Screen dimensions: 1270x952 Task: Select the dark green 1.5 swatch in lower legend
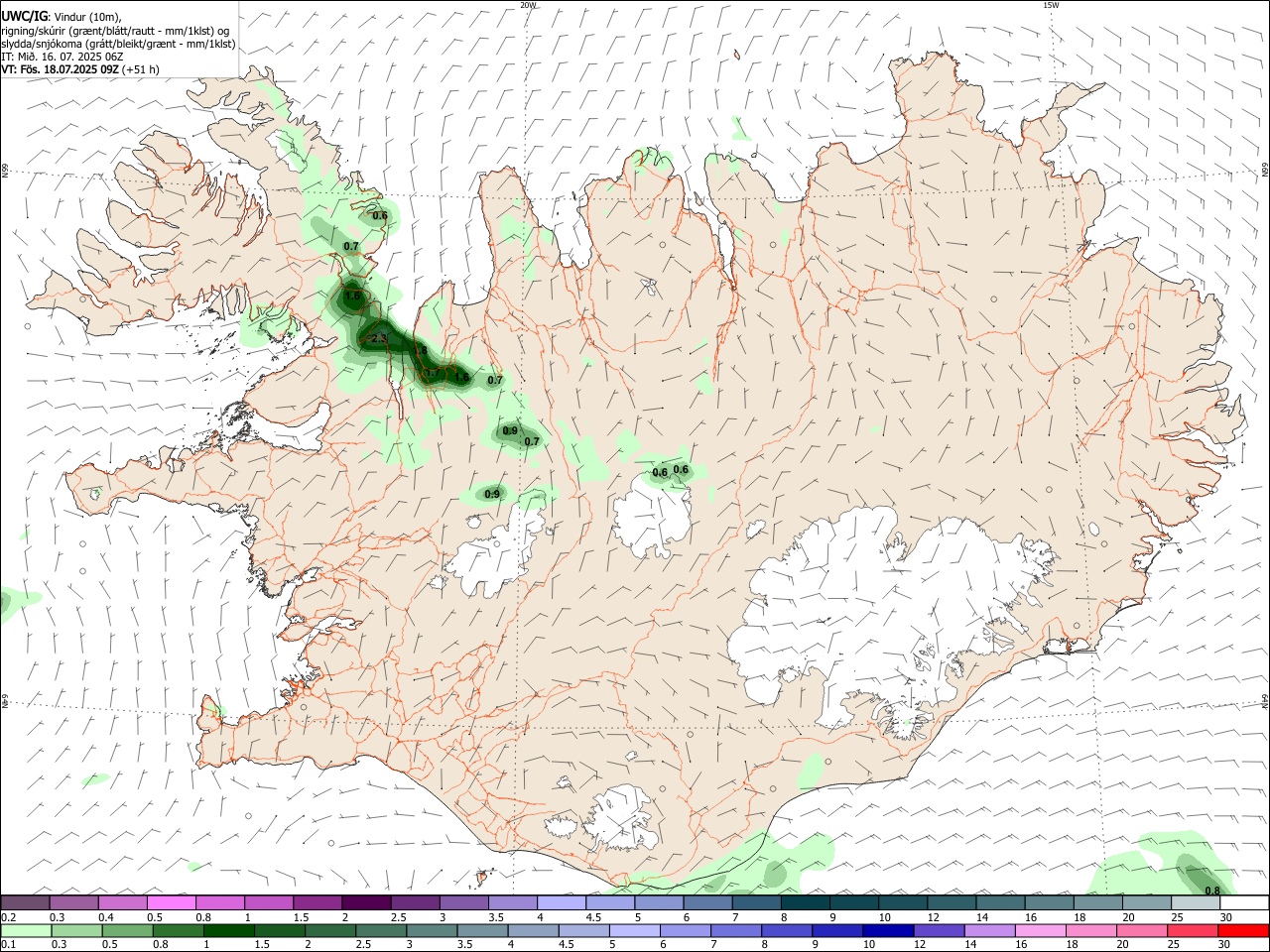click(280, 930)
